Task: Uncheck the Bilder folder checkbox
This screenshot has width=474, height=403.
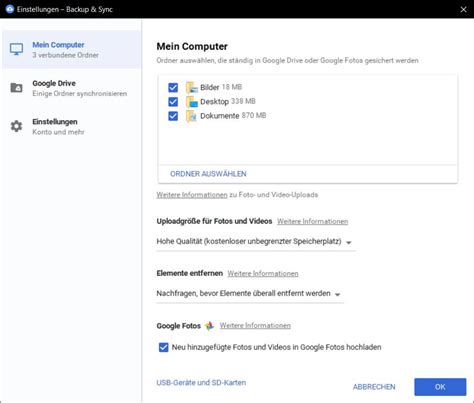Action: (x=173, y=87)
